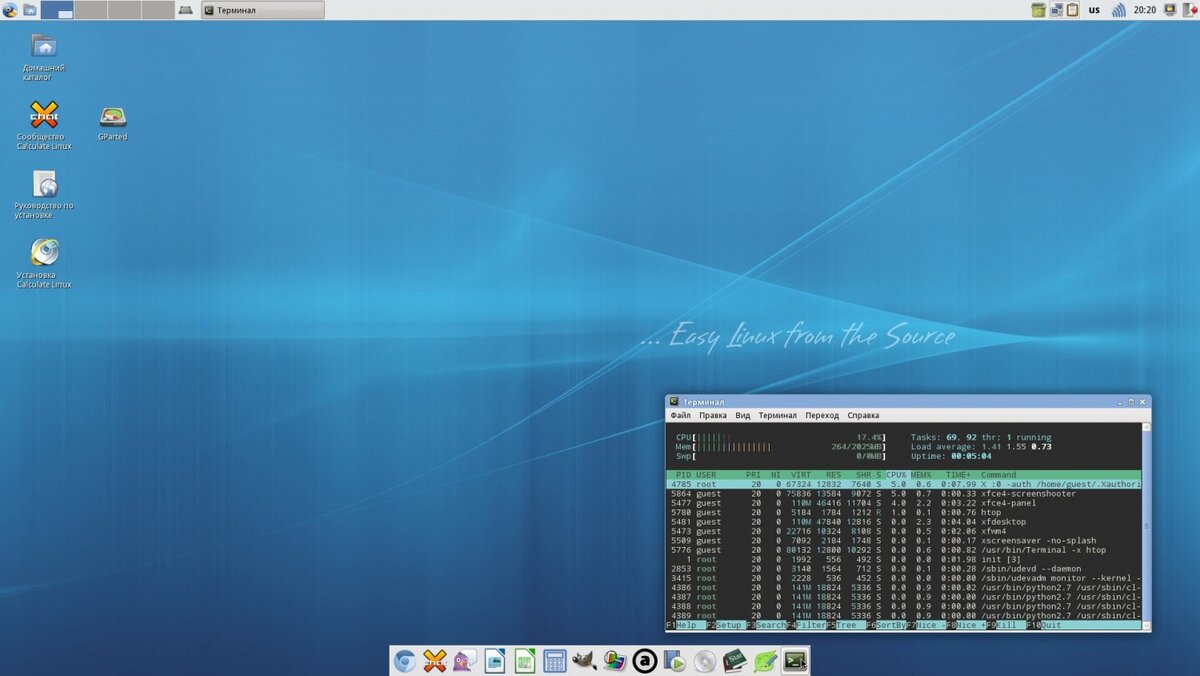Image resolution: width=1200 pixels, height=676 pixels.
Task: Open the Терминал menu
Action: pyautogui.click(x=778, y=414)
